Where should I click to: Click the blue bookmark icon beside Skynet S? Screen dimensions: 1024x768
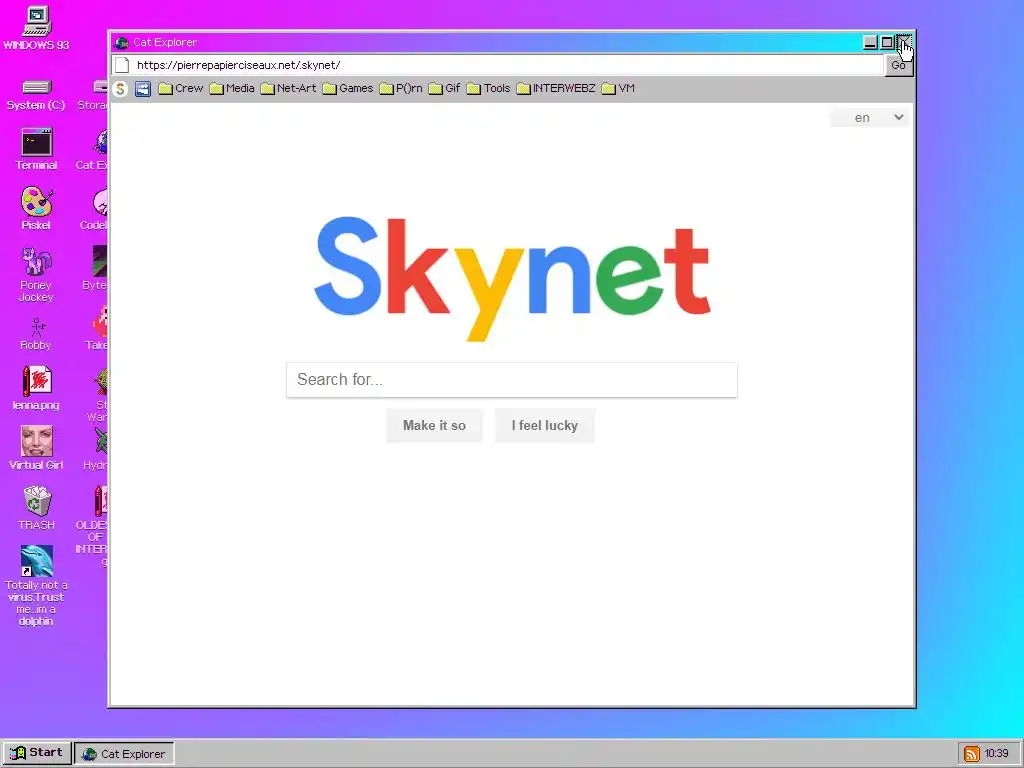143,89
